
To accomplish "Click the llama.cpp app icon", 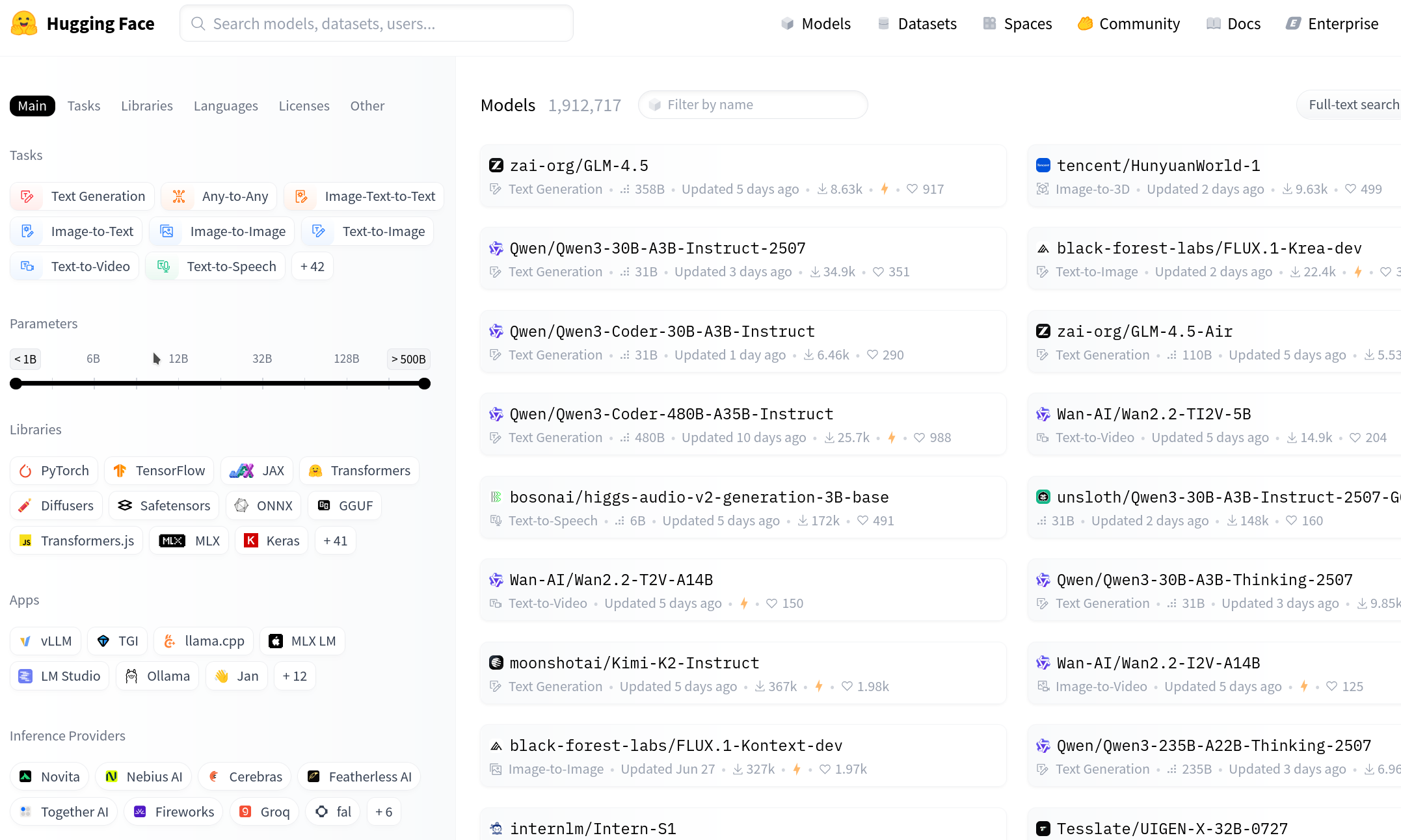I will [x=169, y=641].
